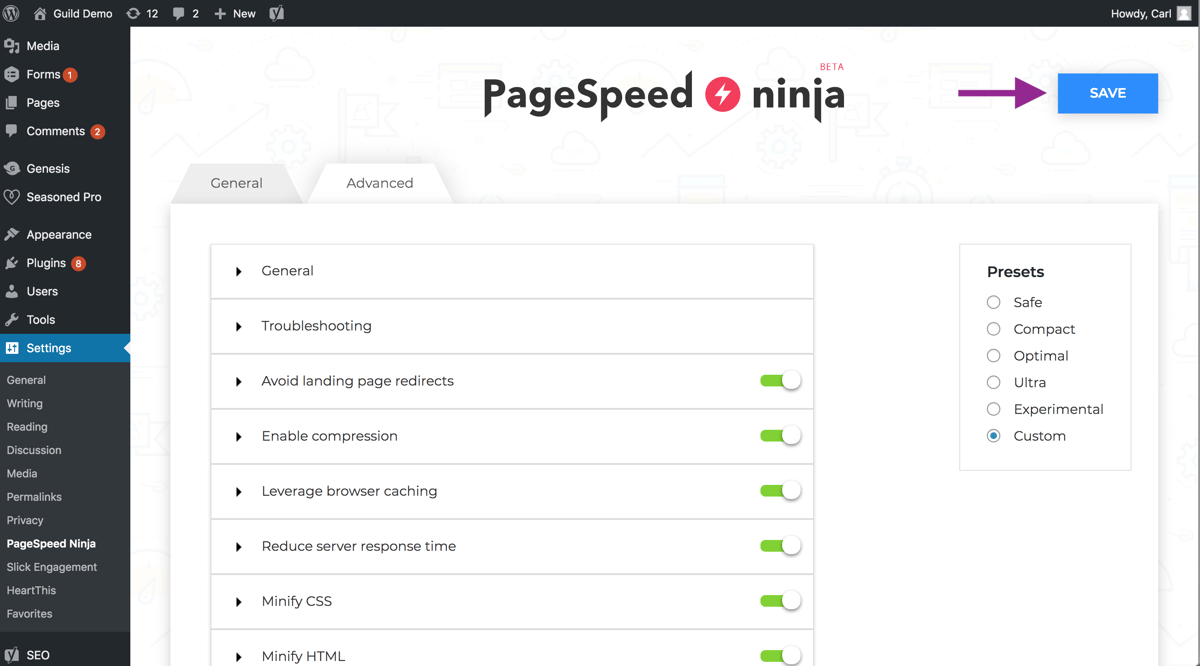Open the Tools wrench icon
Image resolution: width=1200 pixels, height=666 pixels.
[12, 320]
